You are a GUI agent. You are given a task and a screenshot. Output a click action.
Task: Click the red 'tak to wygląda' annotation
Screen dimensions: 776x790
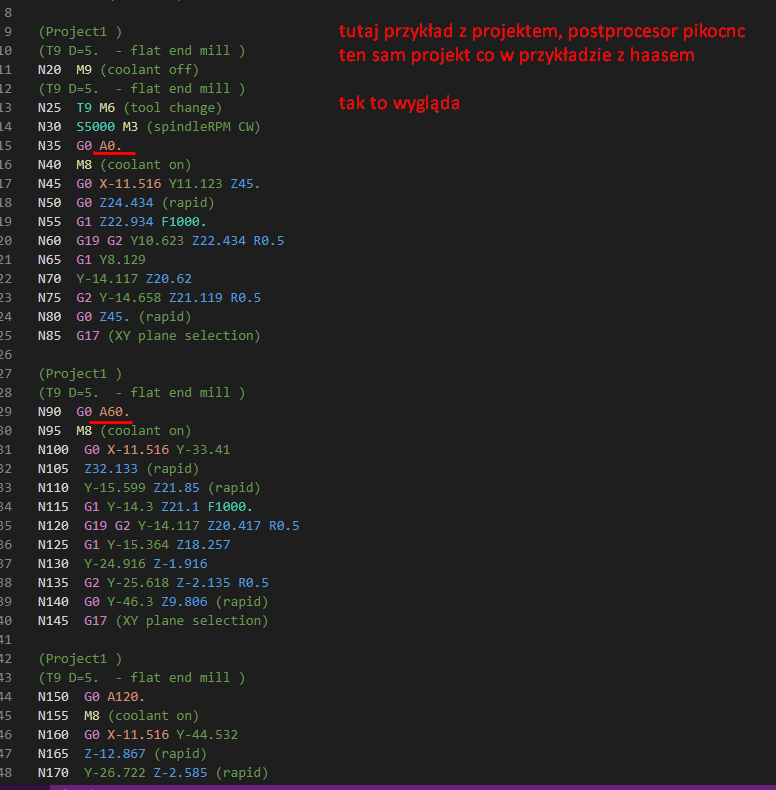pos(399,103)
